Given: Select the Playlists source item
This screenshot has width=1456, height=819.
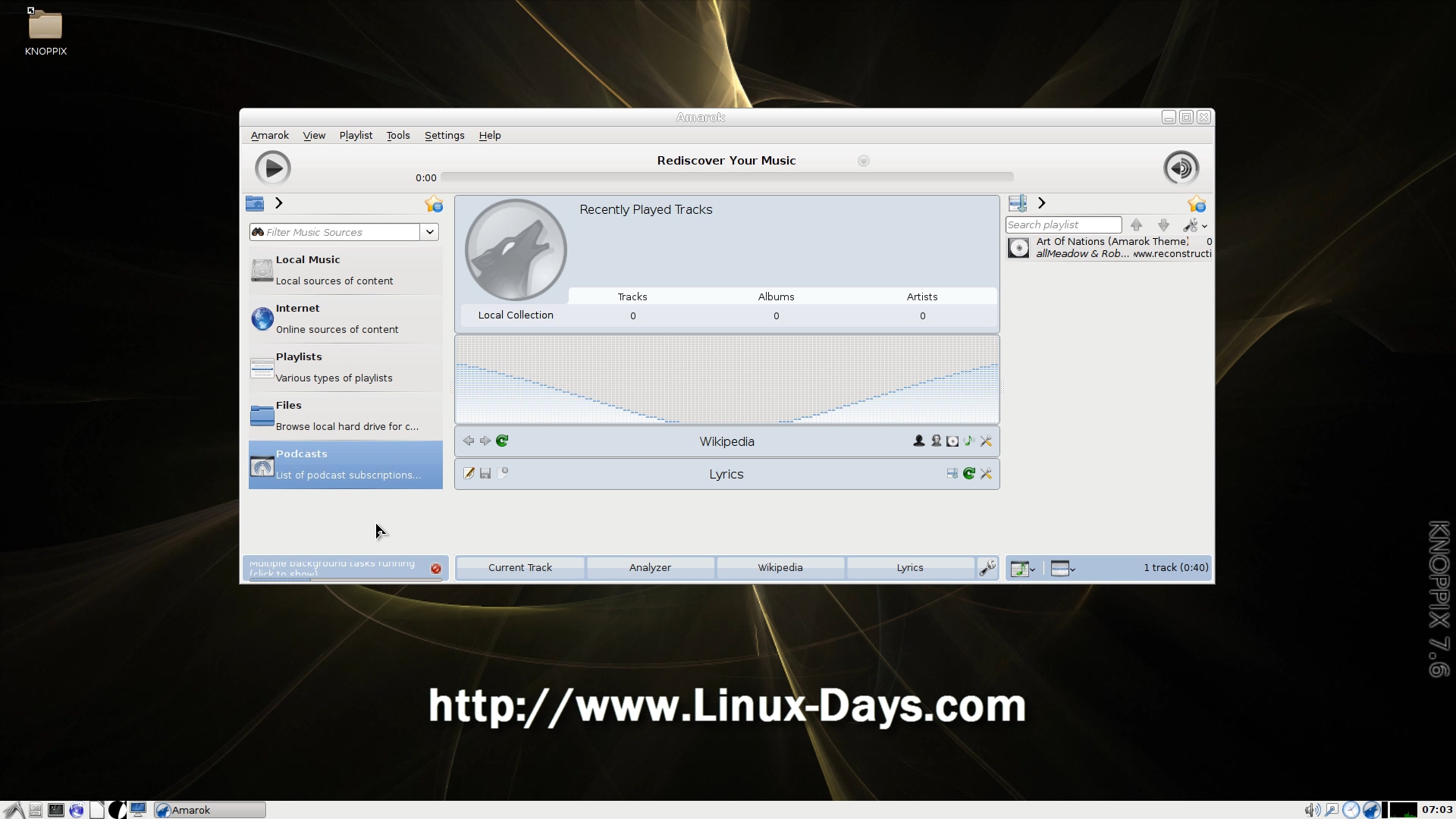Looking at the screenshot, I should [346, 367].
